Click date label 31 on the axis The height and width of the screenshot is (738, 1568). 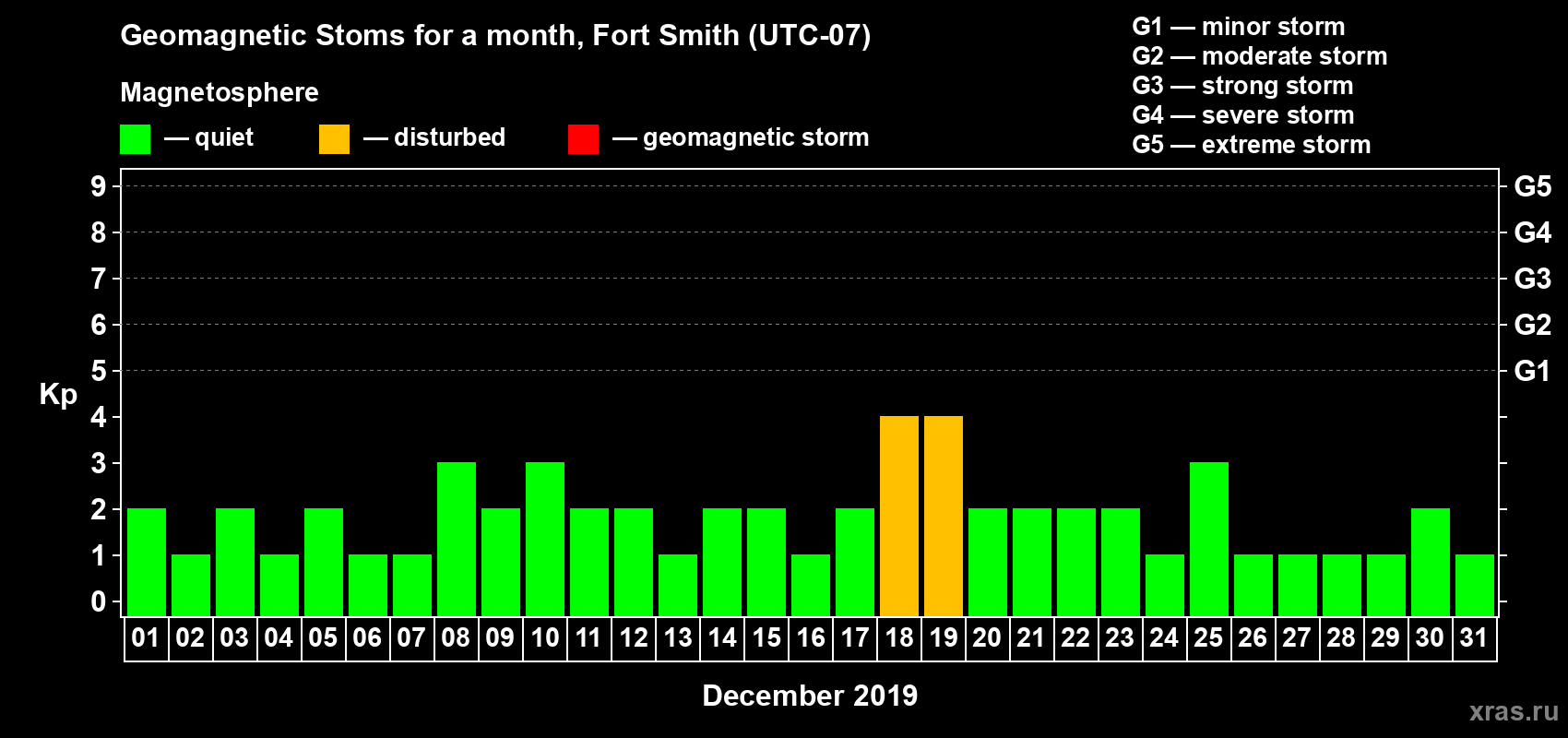click(x=1474, y=638)
